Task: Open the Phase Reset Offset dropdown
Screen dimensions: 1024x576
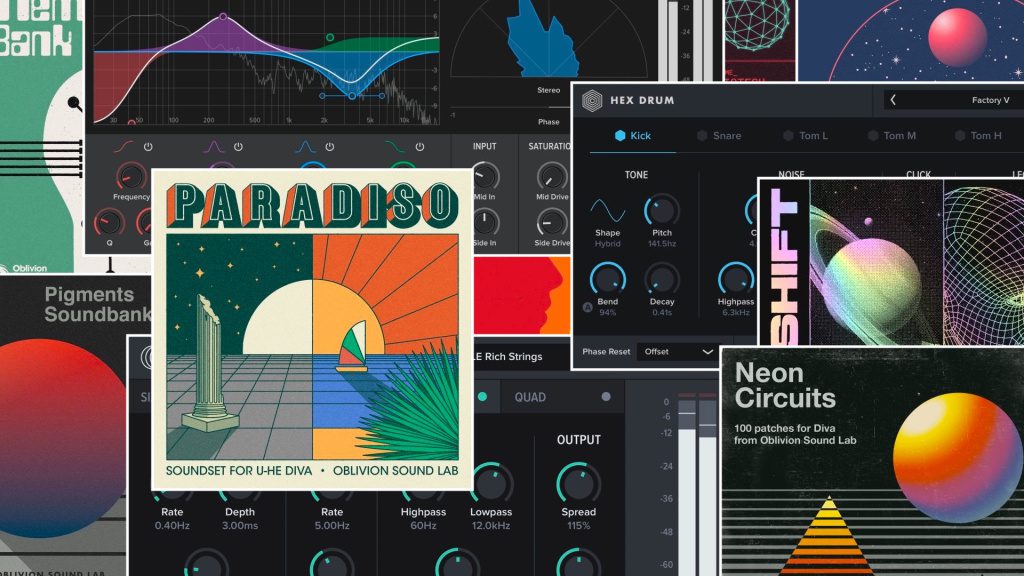Action: coord(678,351)
